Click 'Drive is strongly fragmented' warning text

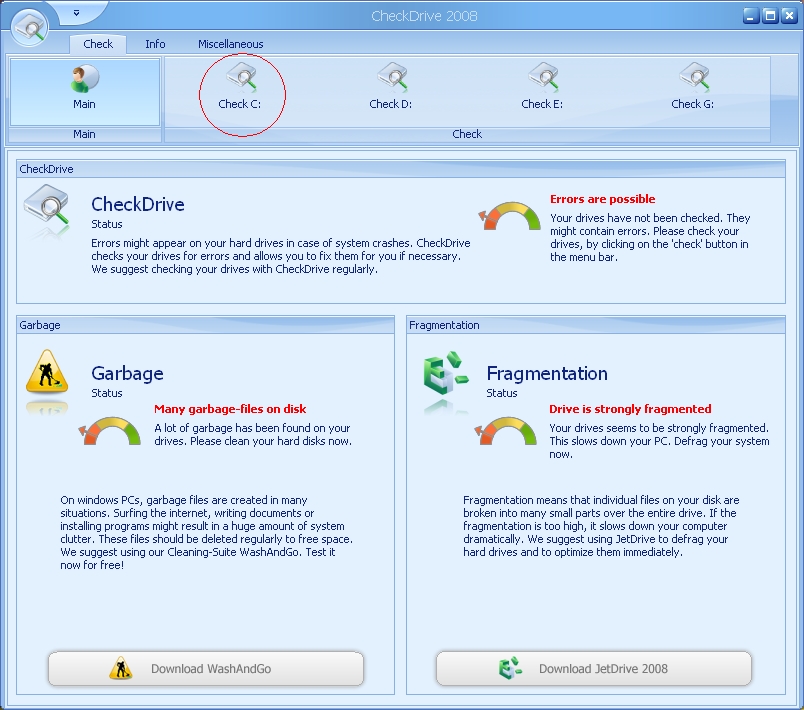pos(630,409)
